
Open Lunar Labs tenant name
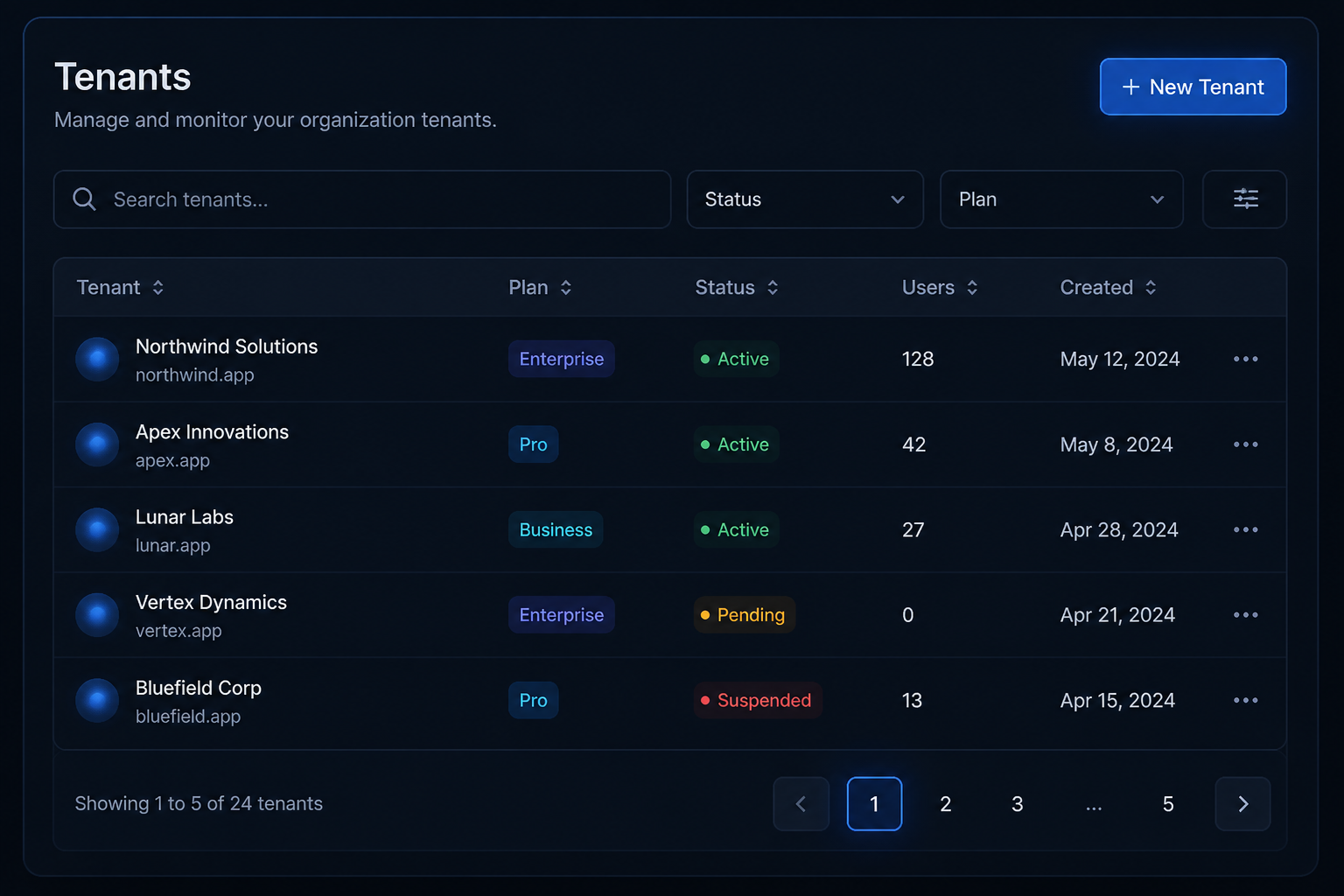pyautogui.click(x=185, y=517)
